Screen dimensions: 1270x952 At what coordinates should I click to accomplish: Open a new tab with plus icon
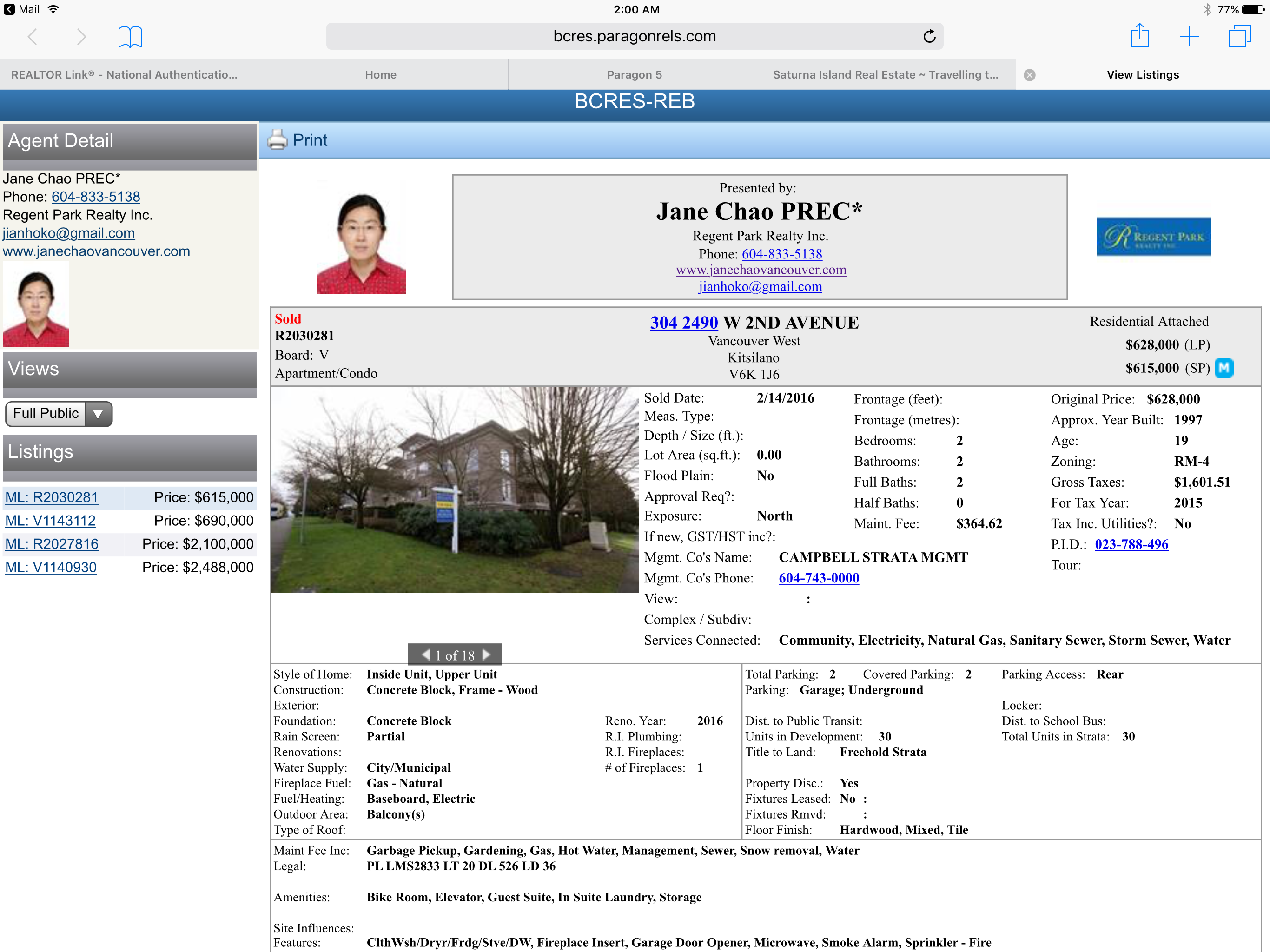(1189, 36)
